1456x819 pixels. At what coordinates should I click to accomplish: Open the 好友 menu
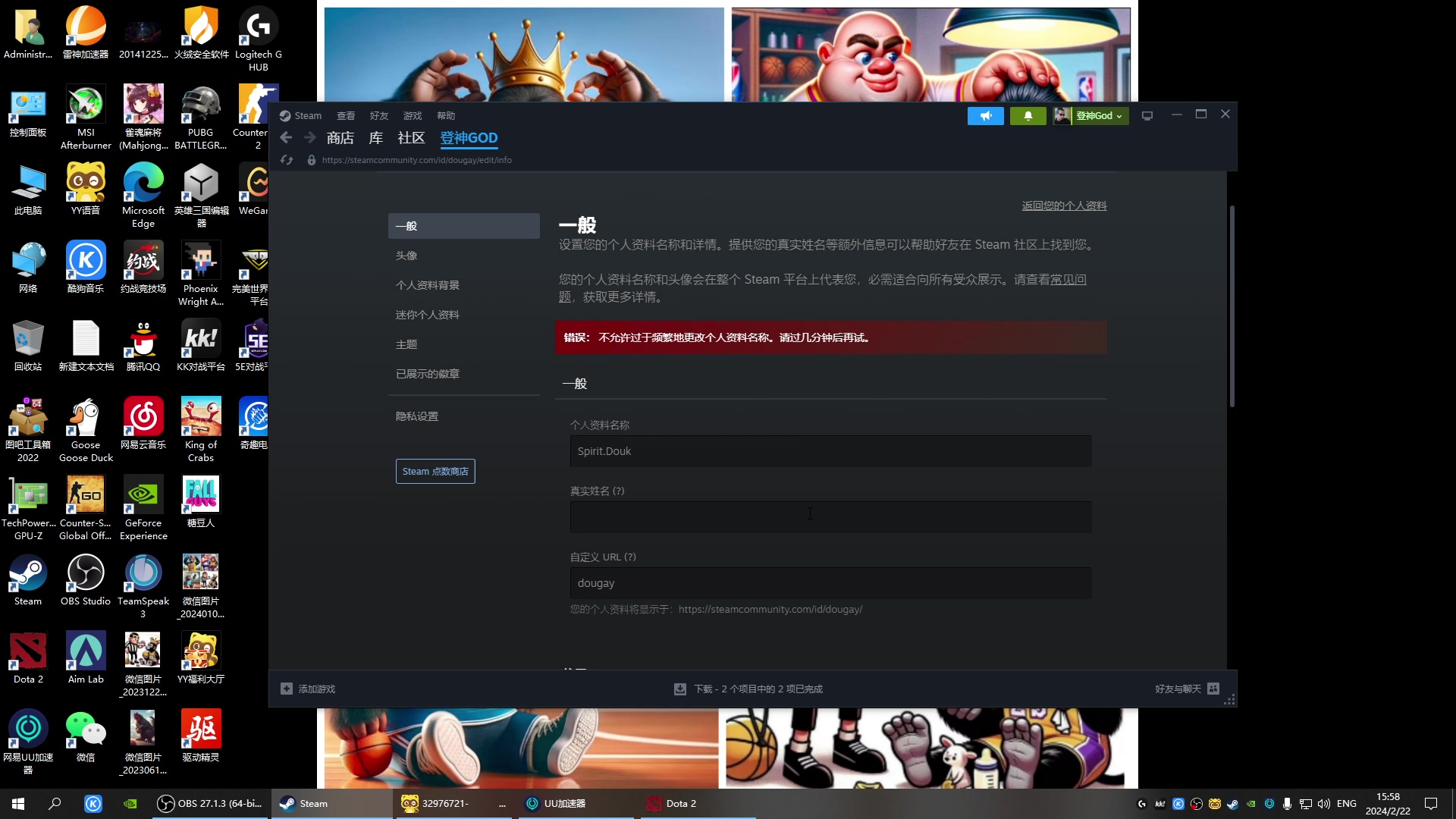[379, 116]
